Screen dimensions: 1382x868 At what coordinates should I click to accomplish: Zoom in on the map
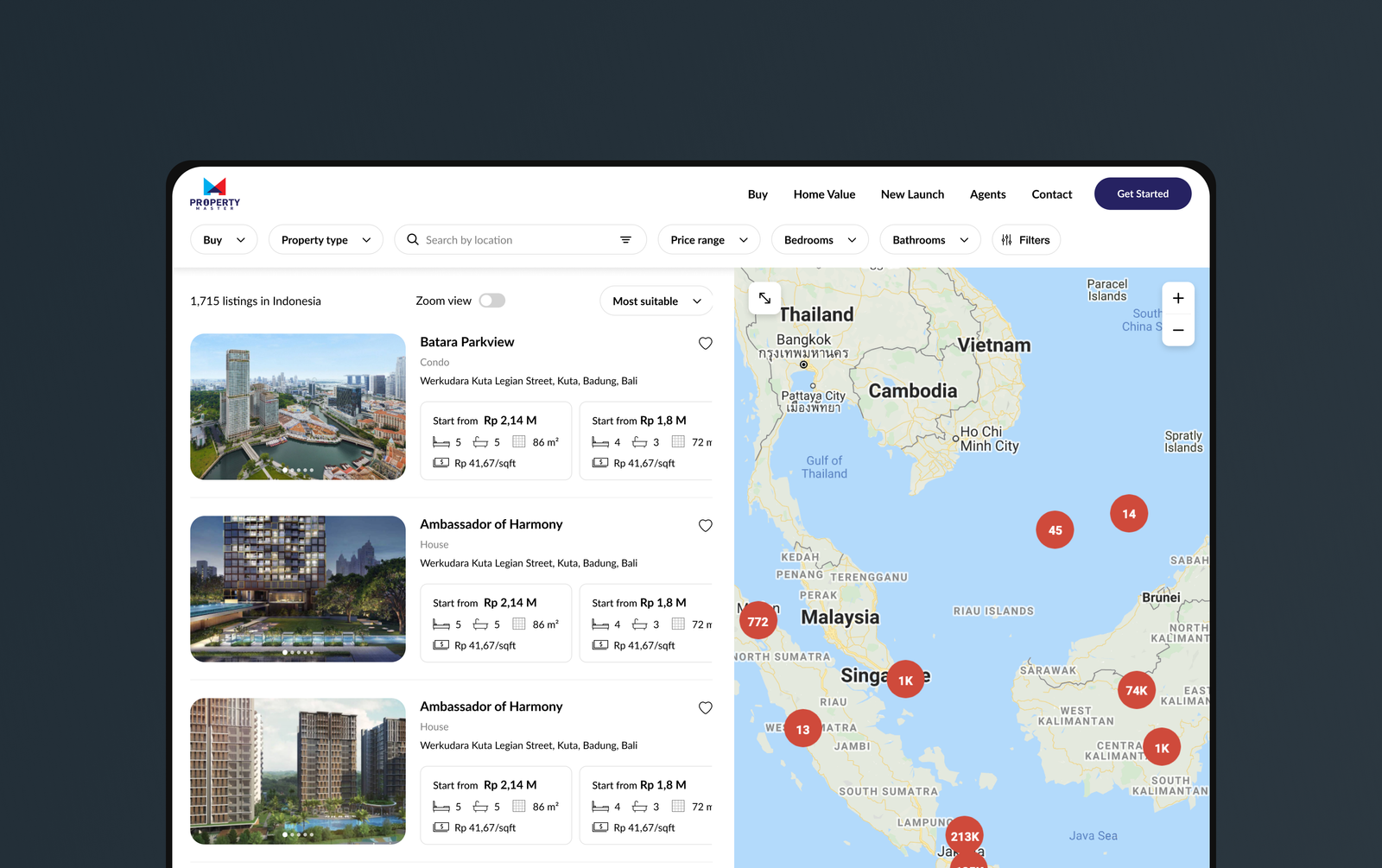pyautogui.click(x=1178, y=298)
